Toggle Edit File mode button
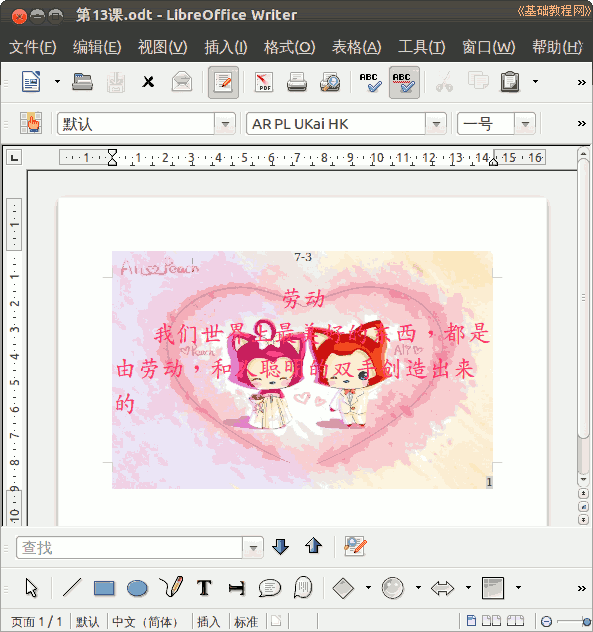 [x=223, y=82]
